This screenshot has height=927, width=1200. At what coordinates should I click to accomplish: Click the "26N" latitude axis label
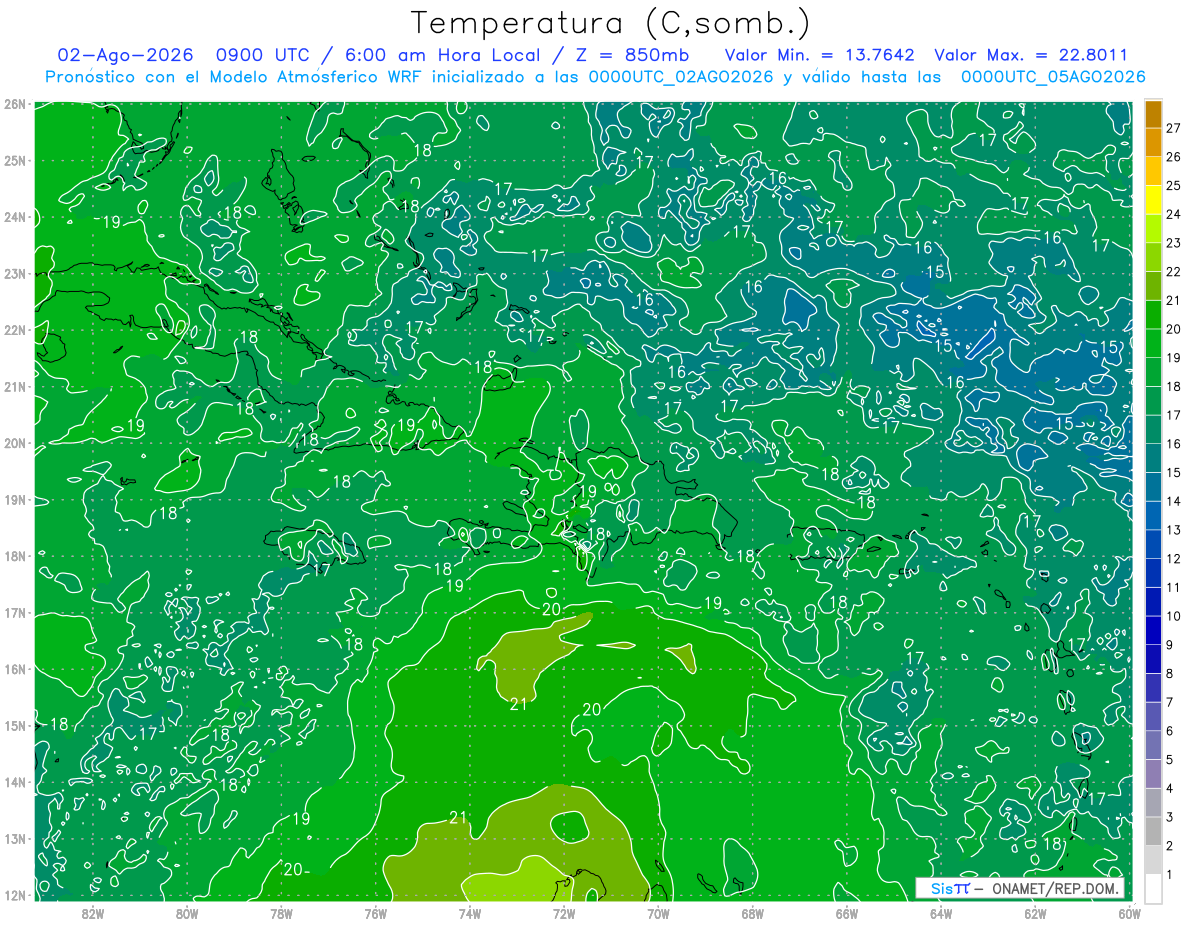[14, 104]
